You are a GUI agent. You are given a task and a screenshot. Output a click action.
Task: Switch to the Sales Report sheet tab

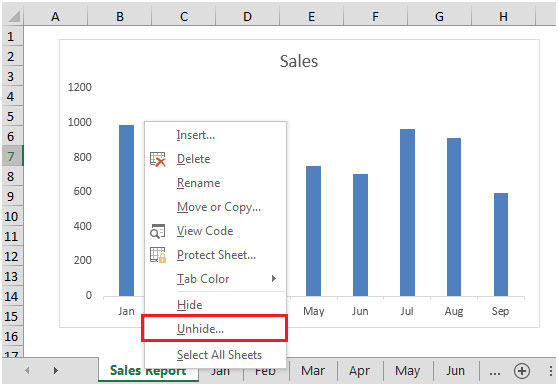click(x=148, y=371)
